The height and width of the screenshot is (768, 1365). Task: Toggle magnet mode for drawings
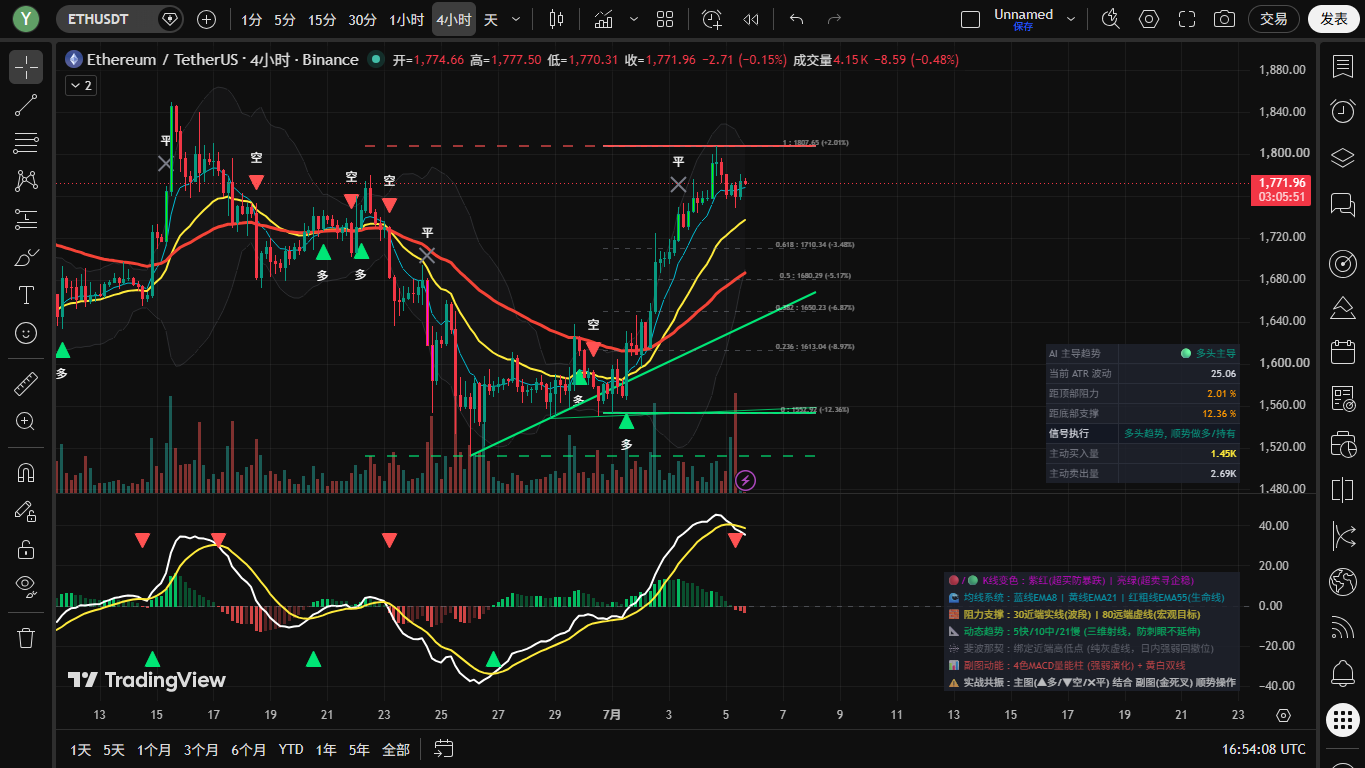coord(26,473)
